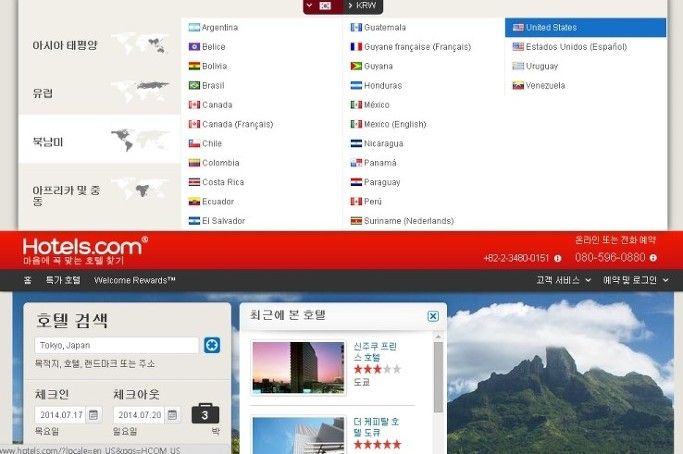Open Welcome Rewards navigation item
This screenshot has height=454, width=683.
[x=135, y=280]
